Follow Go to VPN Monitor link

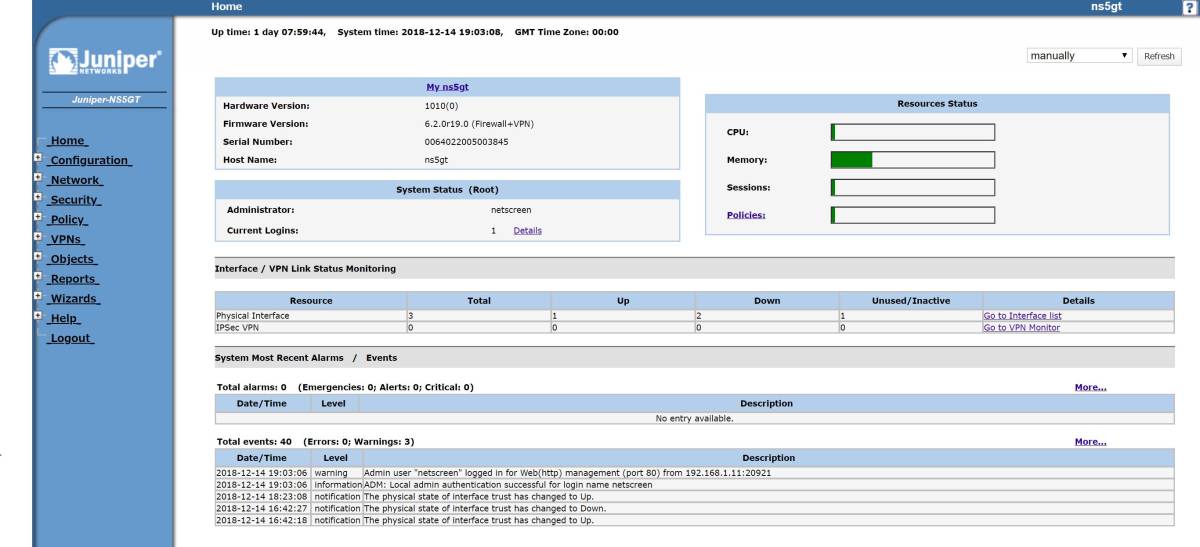1021,327
